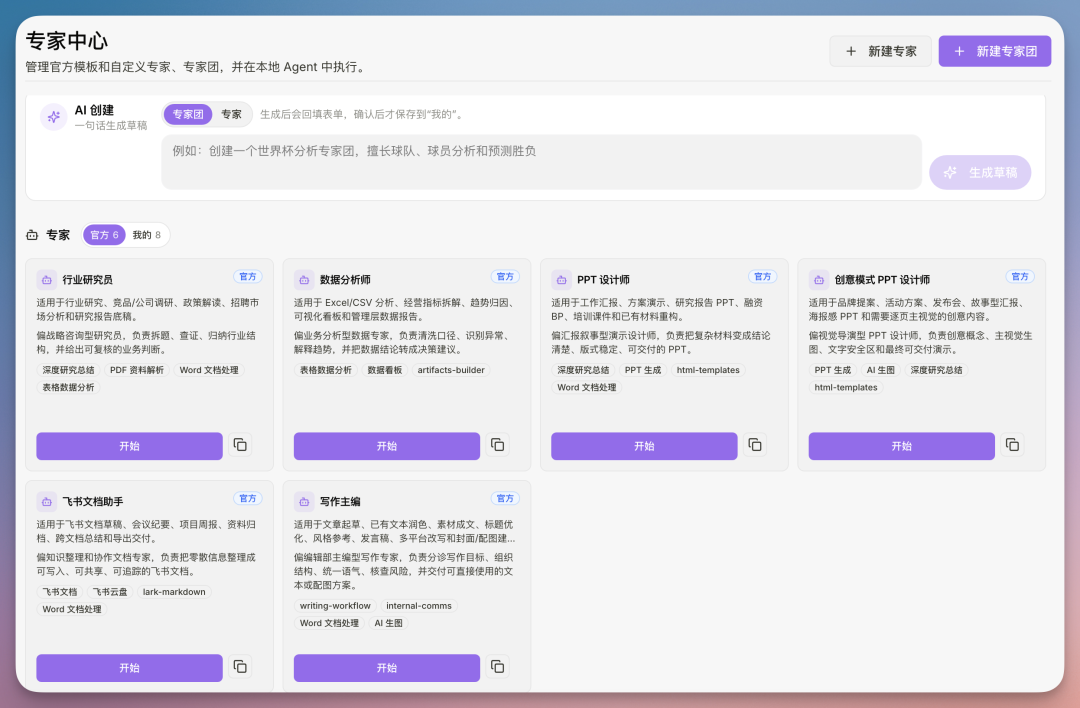Click the 数据看板 tag
1080x708 pixels.
384,370
